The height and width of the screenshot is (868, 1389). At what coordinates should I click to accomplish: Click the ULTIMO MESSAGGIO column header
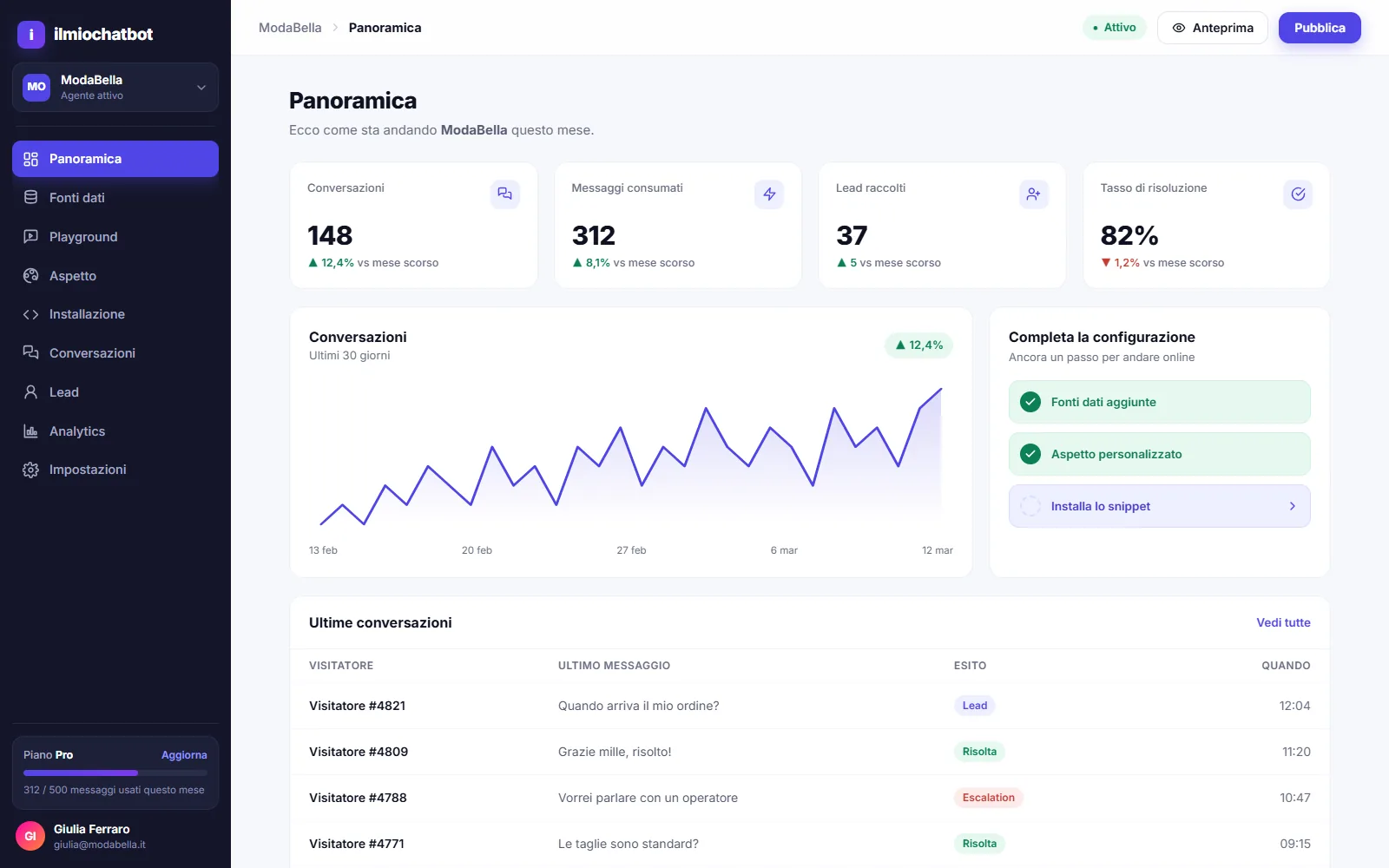614,666
